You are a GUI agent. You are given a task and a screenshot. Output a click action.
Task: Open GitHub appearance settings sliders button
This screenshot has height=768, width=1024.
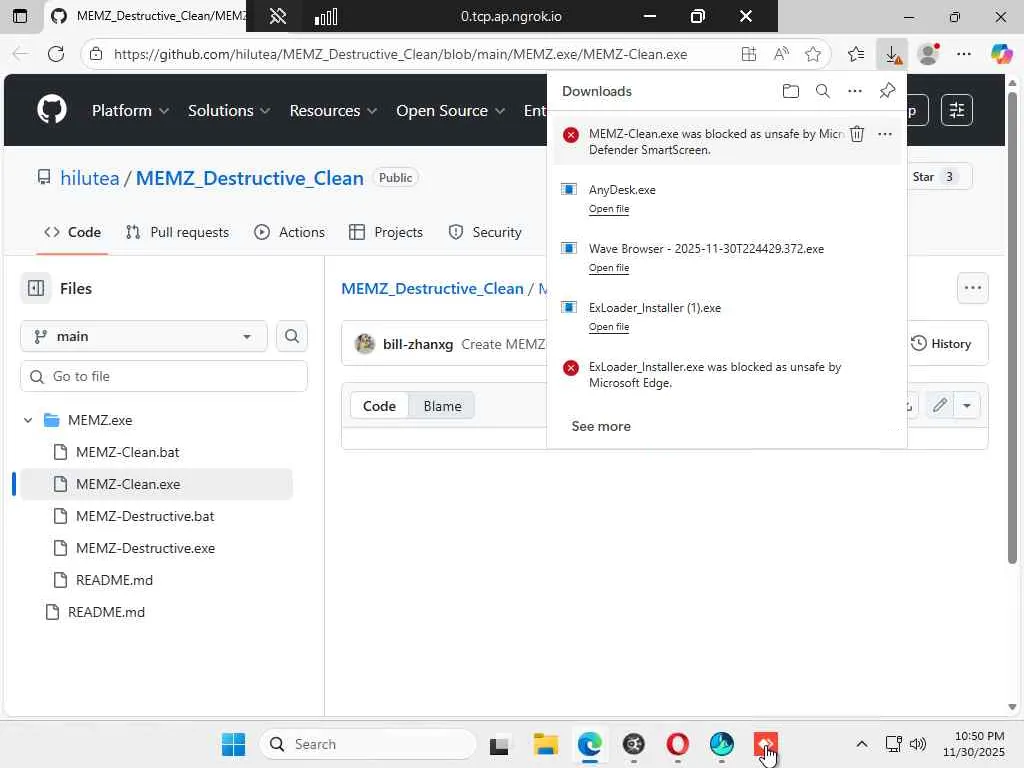coord(957,110)
